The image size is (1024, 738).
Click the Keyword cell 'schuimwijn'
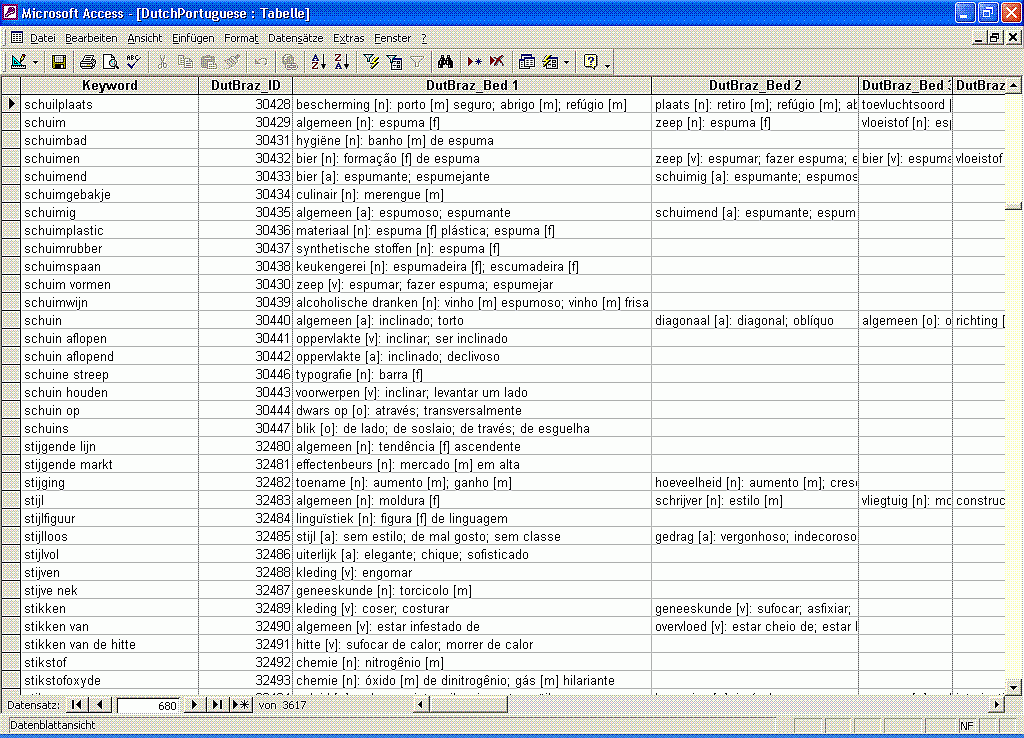(110, 302)
